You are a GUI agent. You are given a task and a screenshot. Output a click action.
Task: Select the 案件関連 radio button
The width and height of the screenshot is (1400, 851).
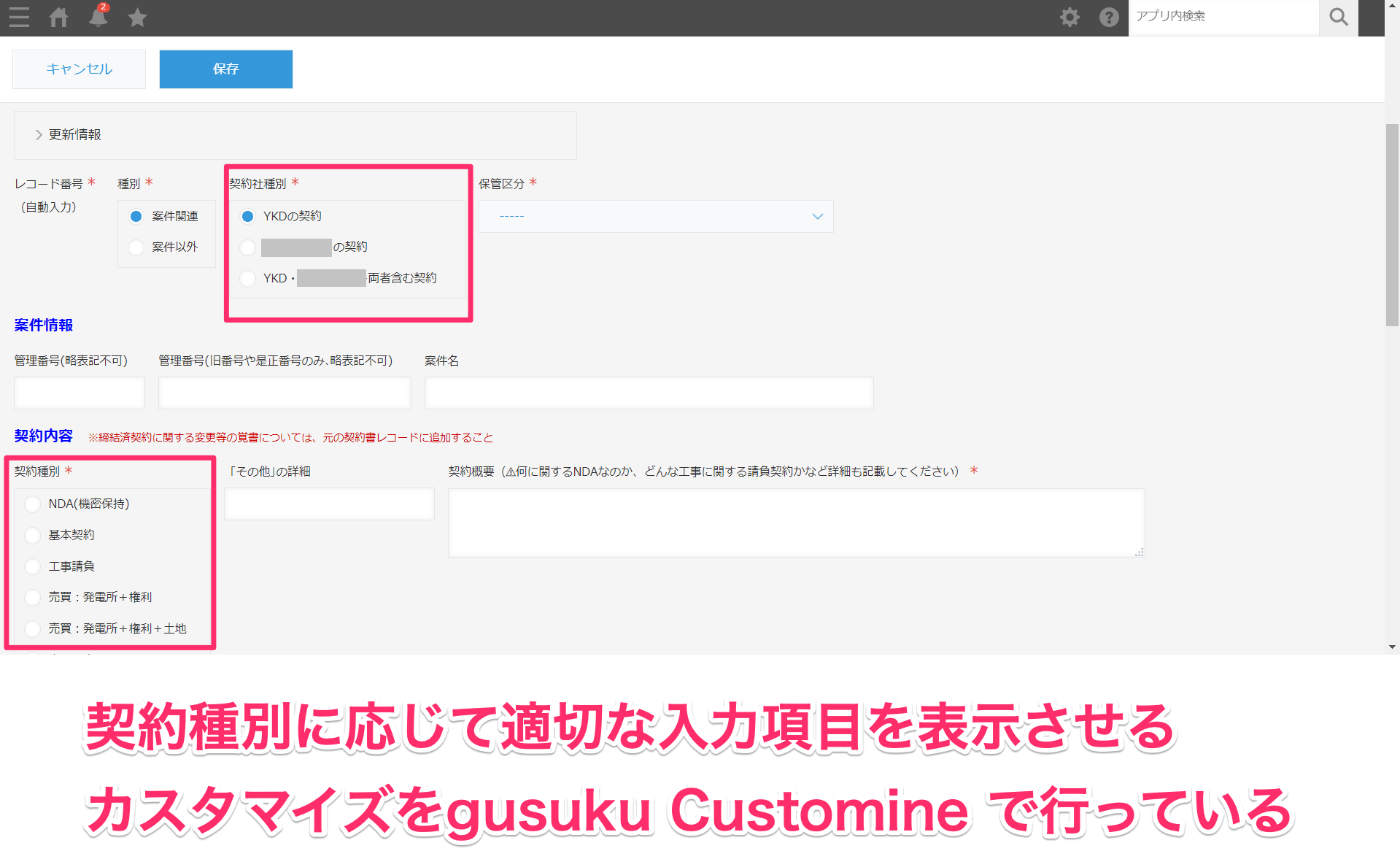coord(136,216)
